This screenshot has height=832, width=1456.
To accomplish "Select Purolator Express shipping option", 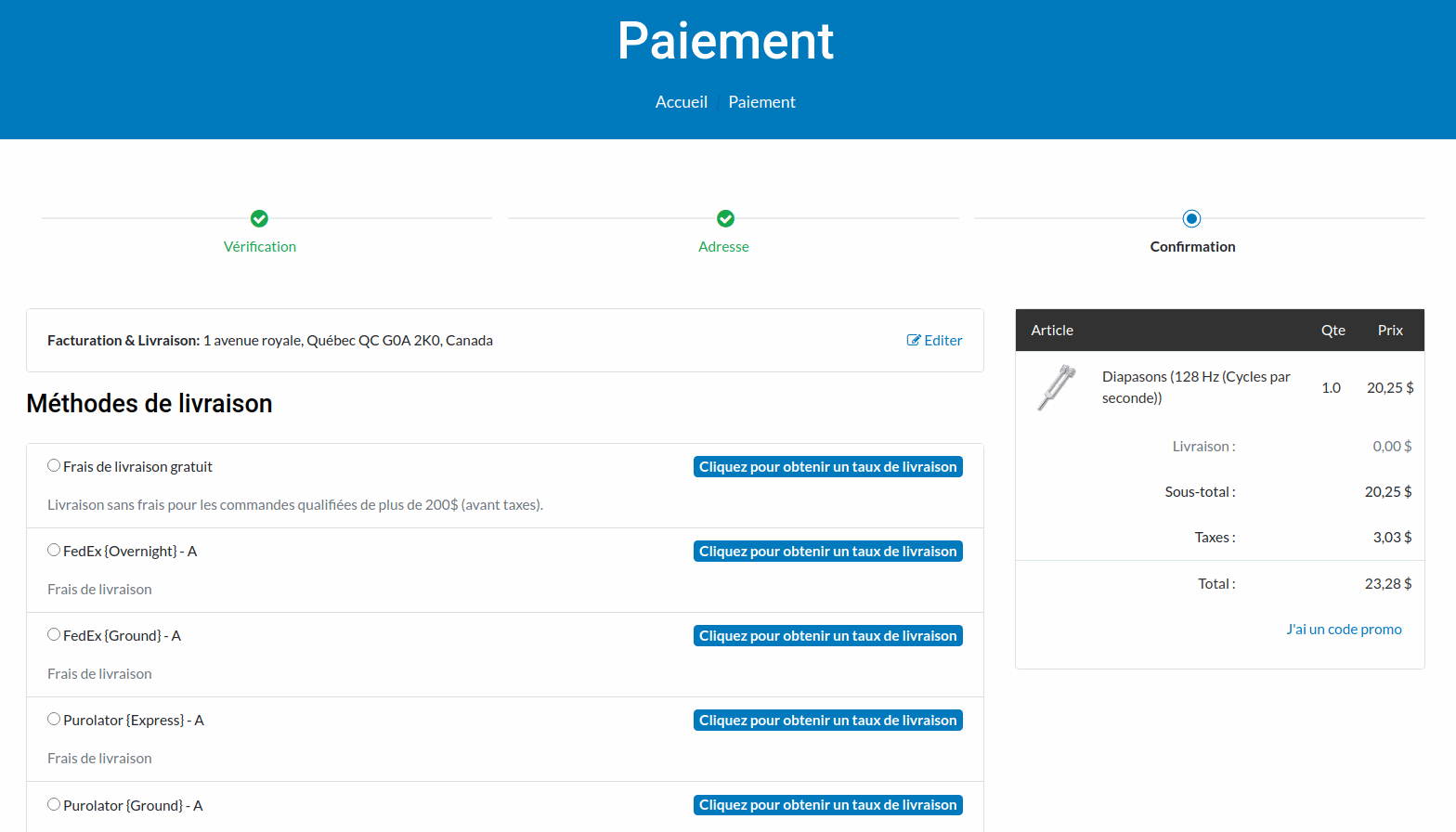I will point(54,720).
